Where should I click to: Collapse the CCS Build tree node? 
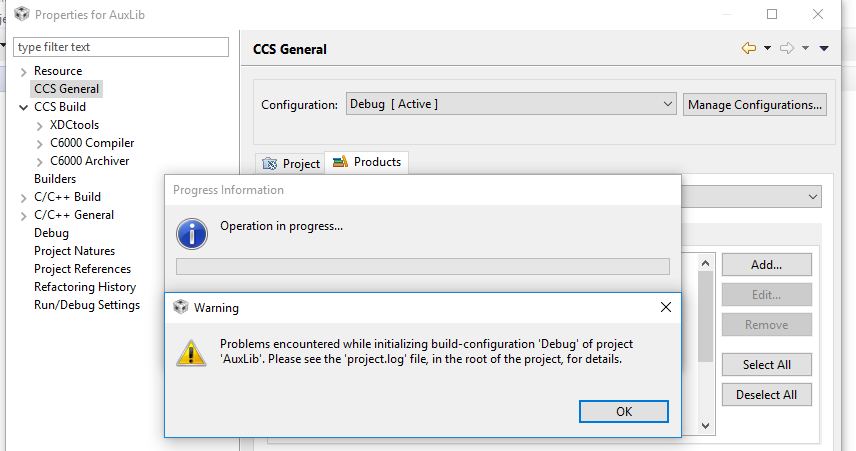tap(24, 107)
